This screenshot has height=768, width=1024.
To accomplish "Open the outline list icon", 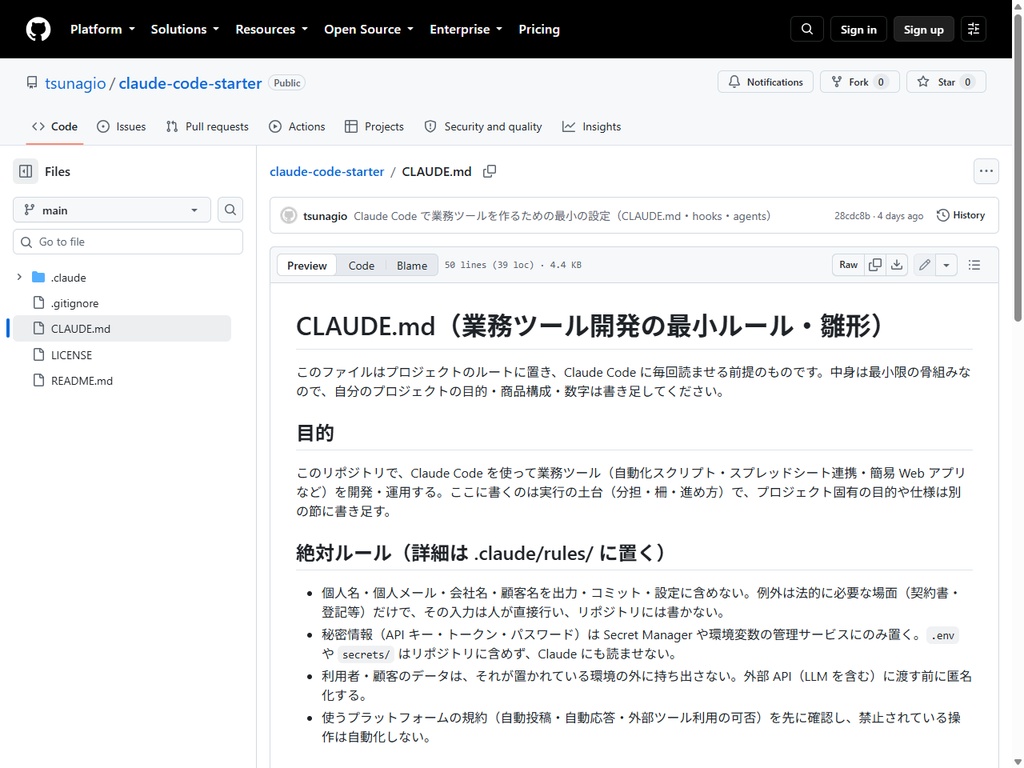I will tap(974, 264).
